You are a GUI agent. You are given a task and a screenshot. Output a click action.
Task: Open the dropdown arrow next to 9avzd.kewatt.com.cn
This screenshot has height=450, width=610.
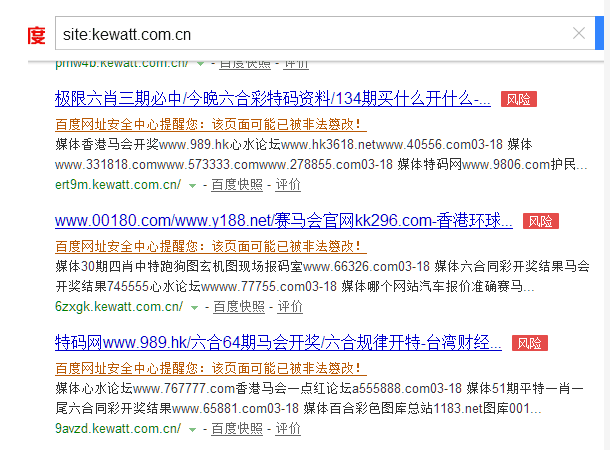point(192,429)
